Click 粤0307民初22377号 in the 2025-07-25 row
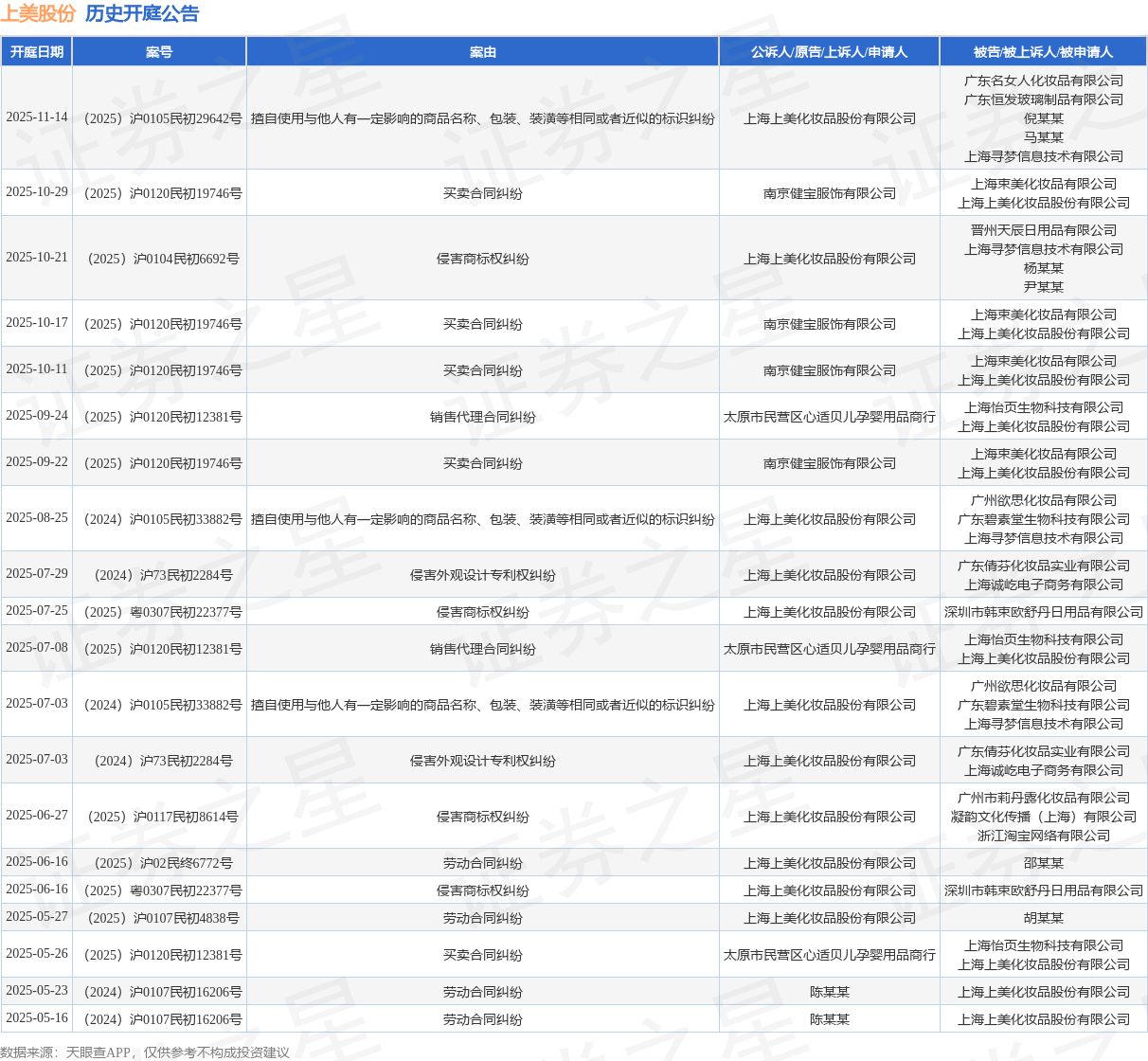 [x=159, y=612]
